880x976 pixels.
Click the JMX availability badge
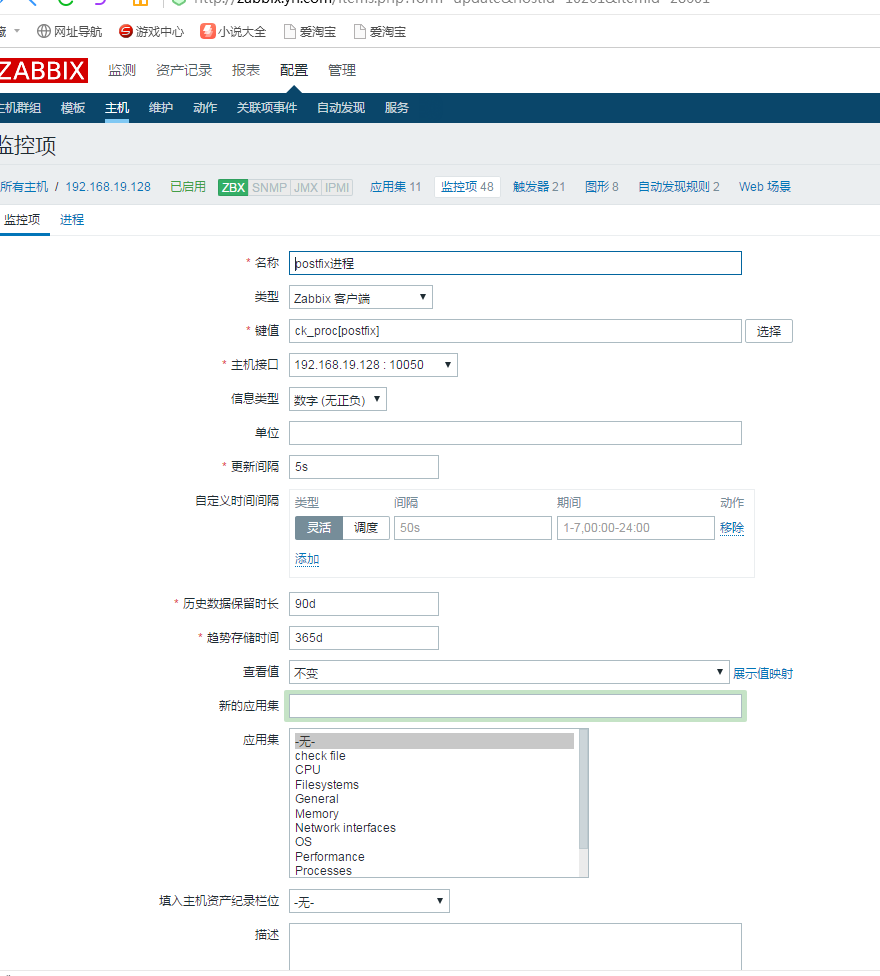(x=306, y=187)
